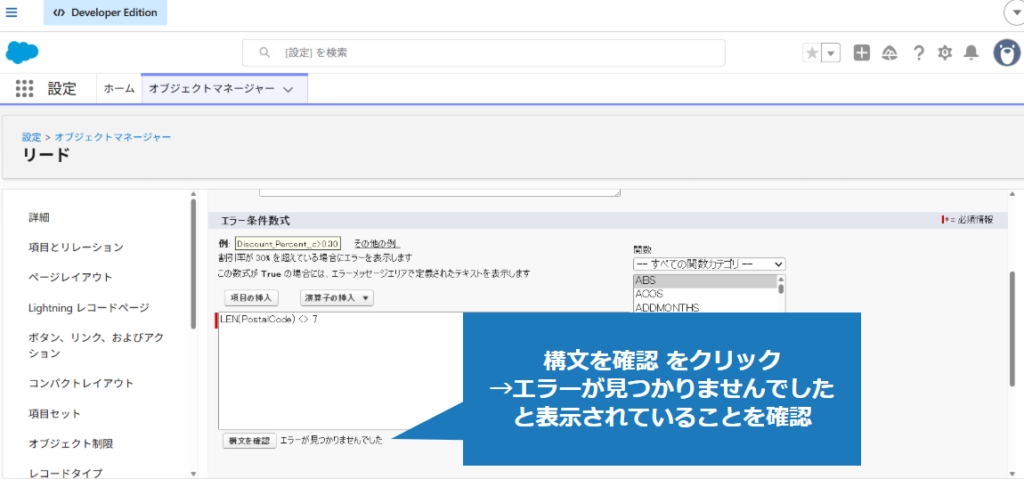1024x479 pixels.
Task: Click the 設定 breadcrumb link
Action: coord(31,136)
